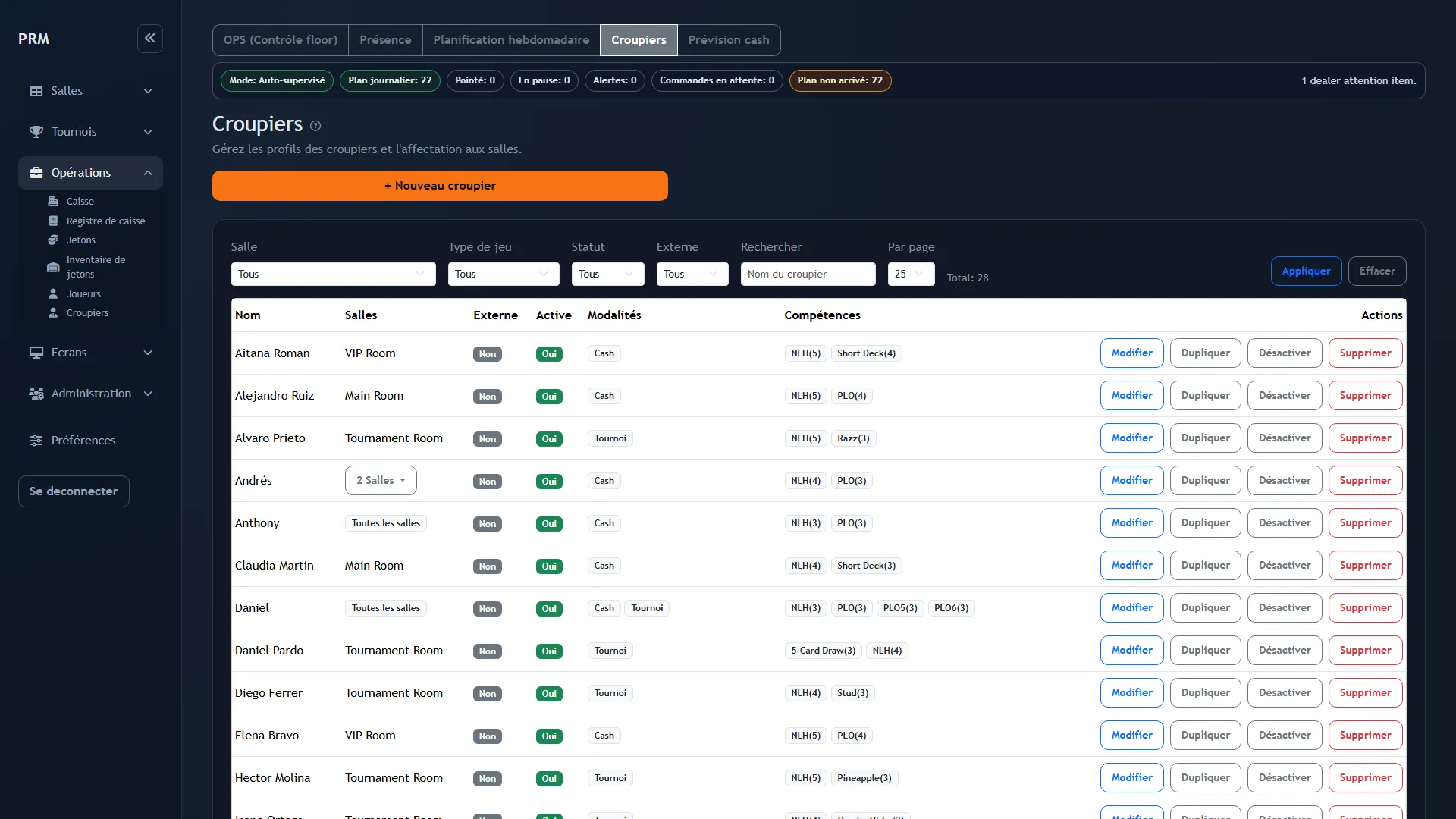This screenshot has width=1456, height=819.
Task: Click the Opérations briefcase icon
Action: [36, 173]
